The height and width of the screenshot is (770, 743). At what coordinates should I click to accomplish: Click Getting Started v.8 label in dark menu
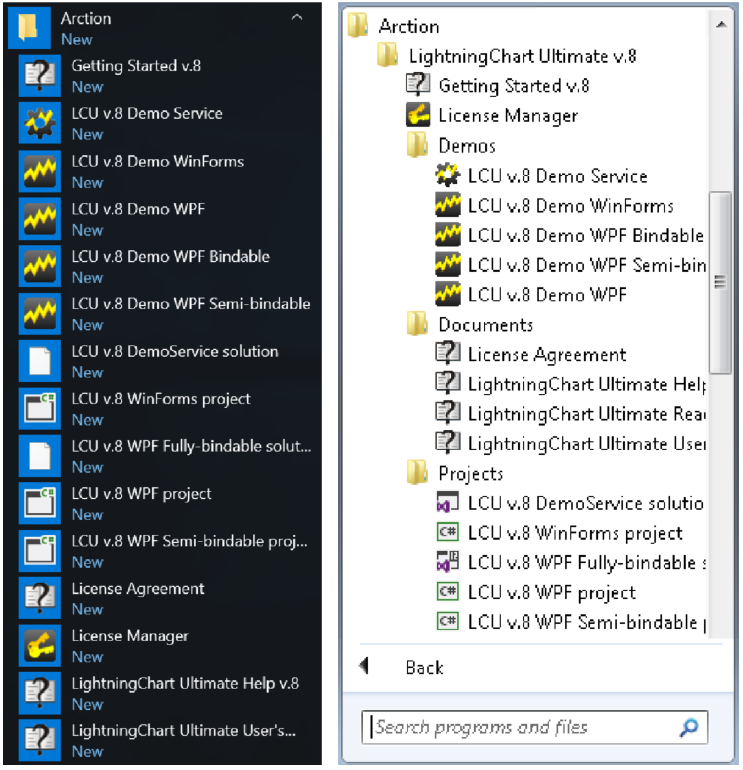136,65
